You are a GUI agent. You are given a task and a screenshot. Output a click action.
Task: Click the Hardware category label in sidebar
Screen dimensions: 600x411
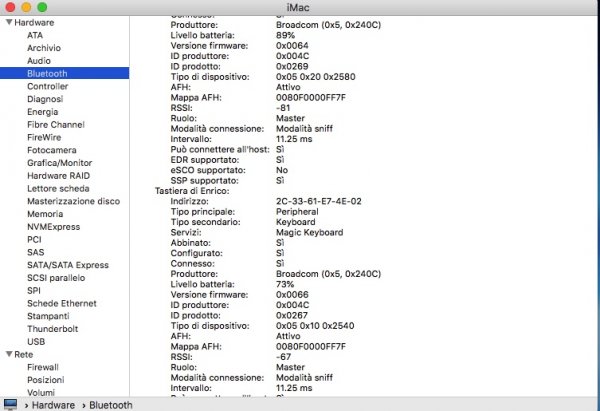tap(34, 22)
